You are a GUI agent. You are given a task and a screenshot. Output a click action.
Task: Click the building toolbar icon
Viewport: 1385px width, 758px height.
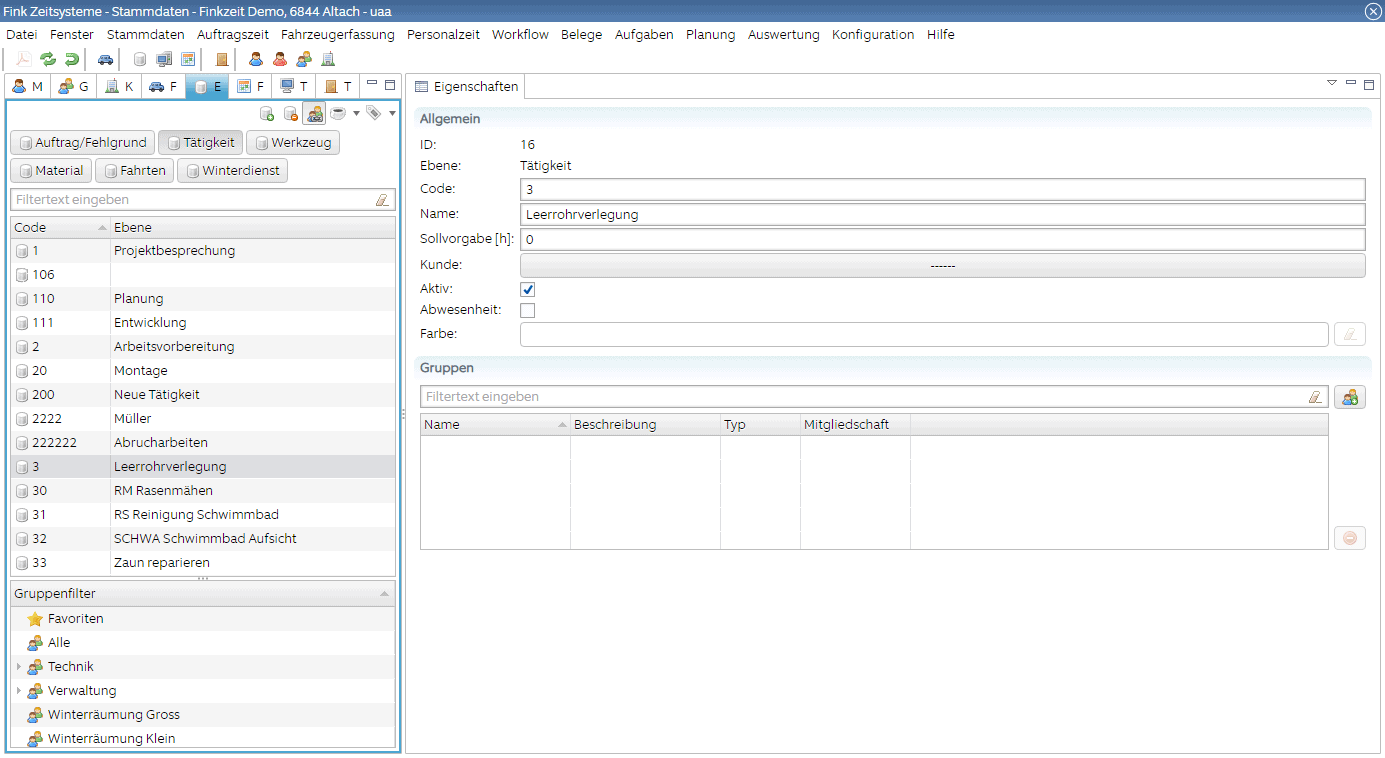click(x=328, y=59)
